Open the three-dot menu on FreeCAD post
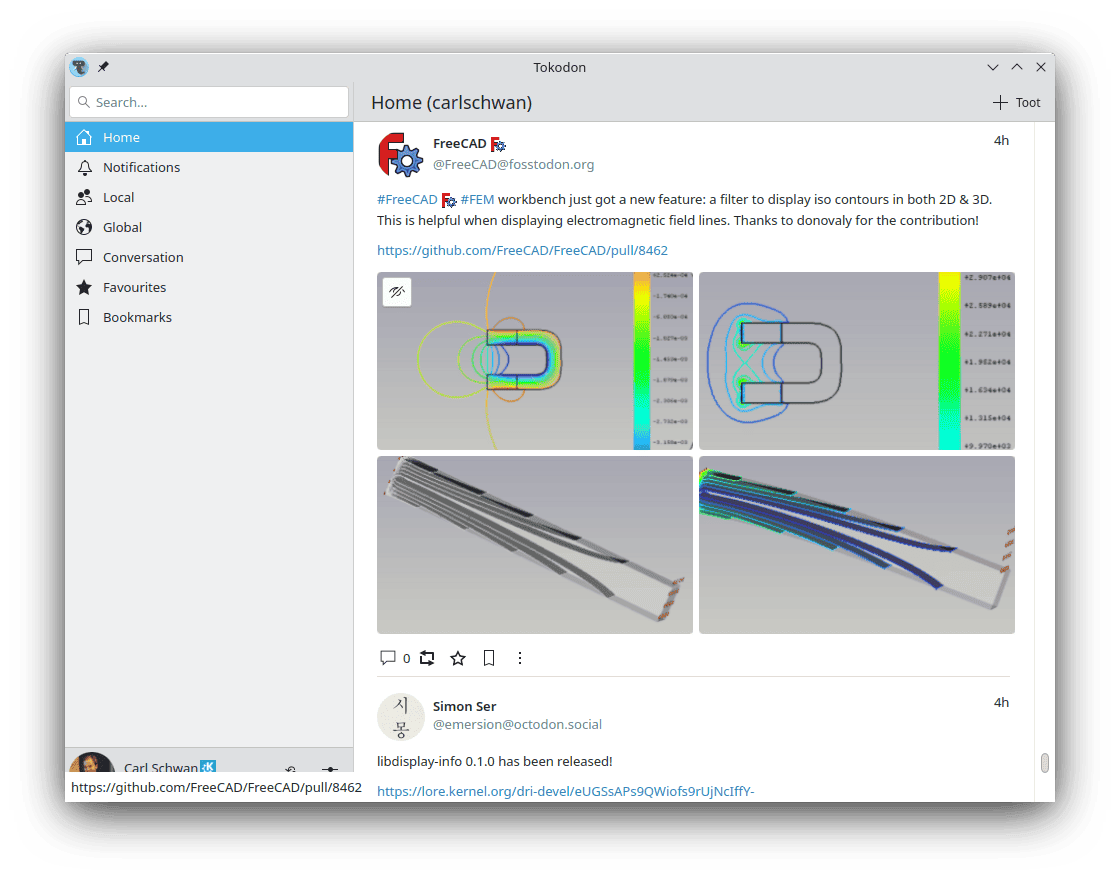The height and width of the screenshot is (879, 1120). [x=520, y=658]
